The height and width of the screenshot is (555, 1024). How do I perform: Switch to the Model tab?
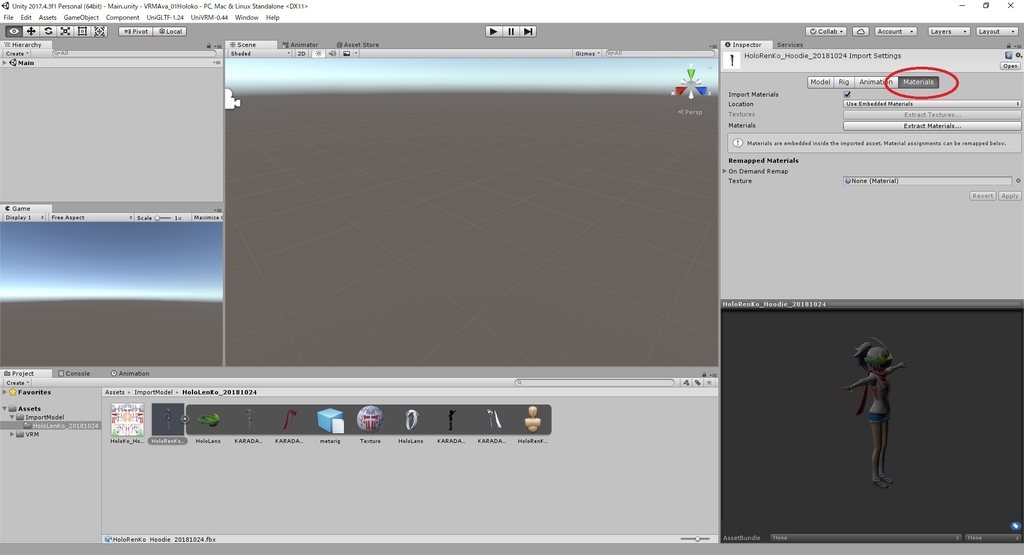click(820, 82)
